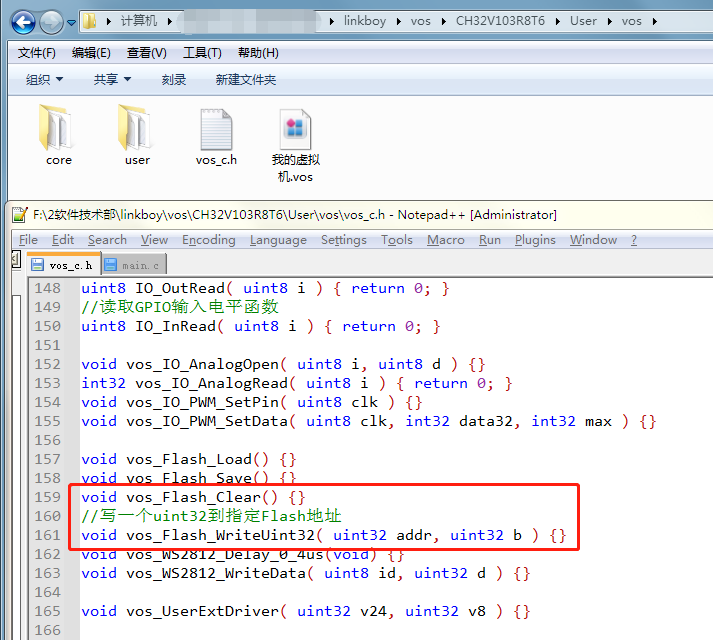This screenshot has height=640, width=713.
Task: Open the 工具(T) menu in Explorer
Action: (202, 53)
